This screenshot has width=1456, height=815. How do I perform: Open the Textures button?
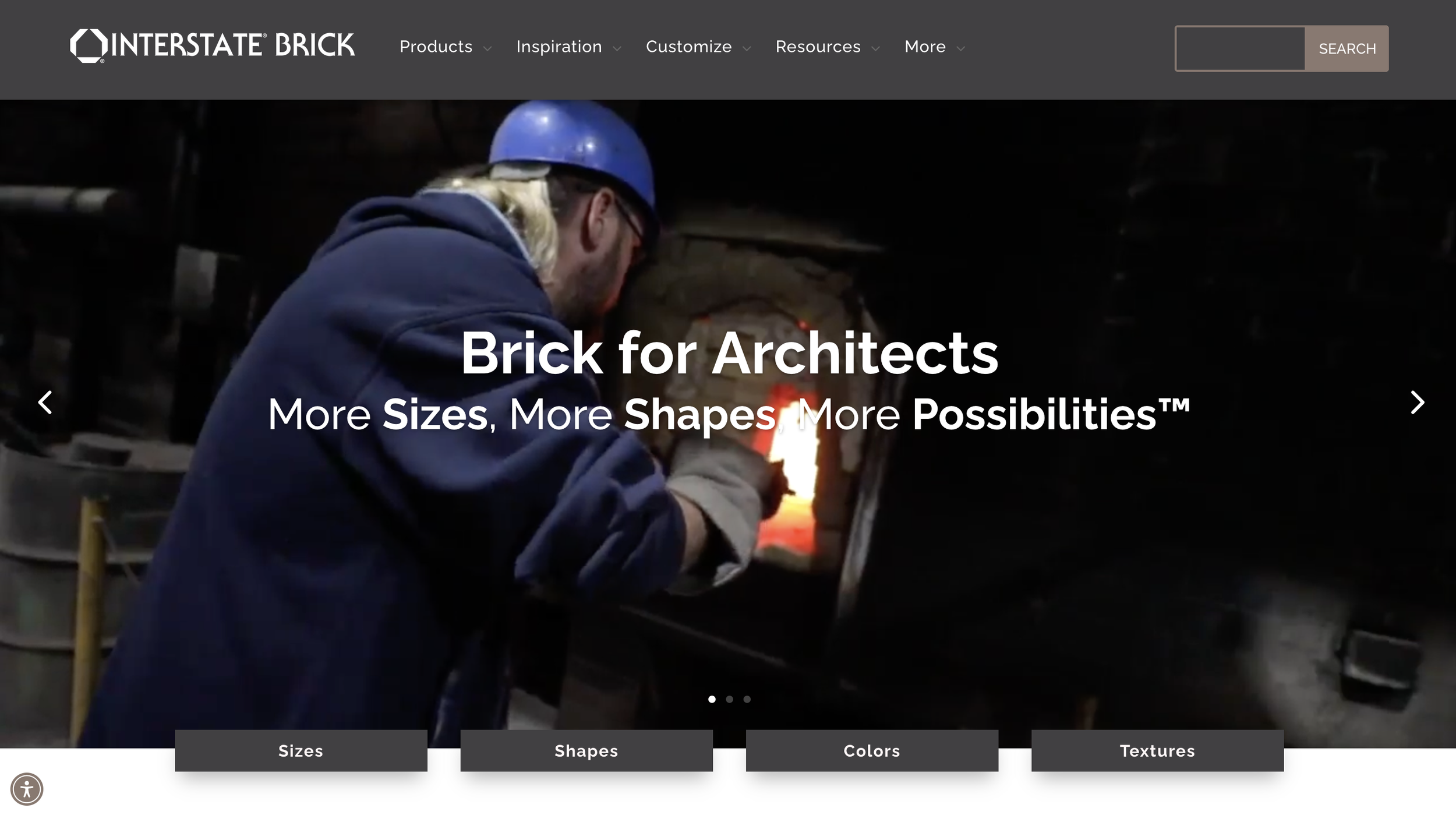[1157, 751]
